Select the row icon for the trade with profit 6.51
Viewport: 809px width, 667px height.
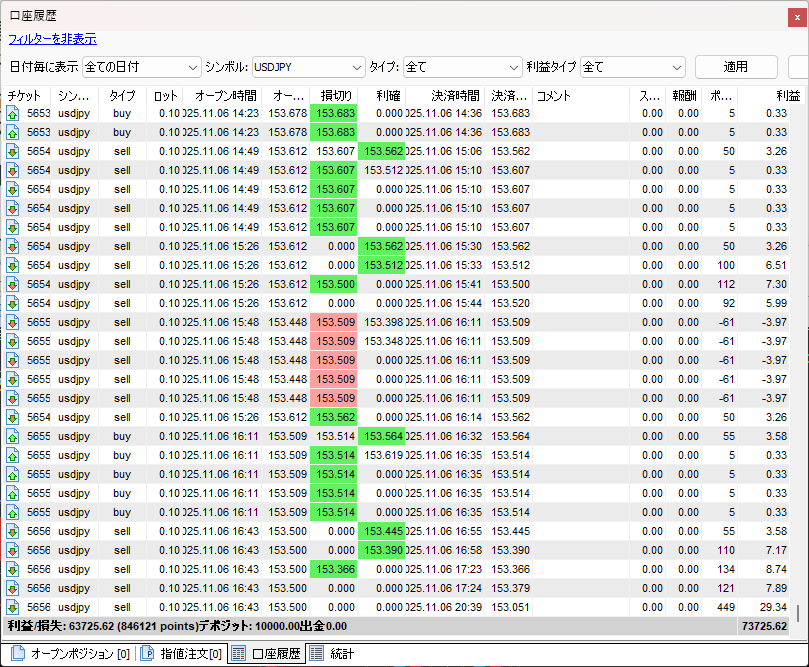[13, 265]
